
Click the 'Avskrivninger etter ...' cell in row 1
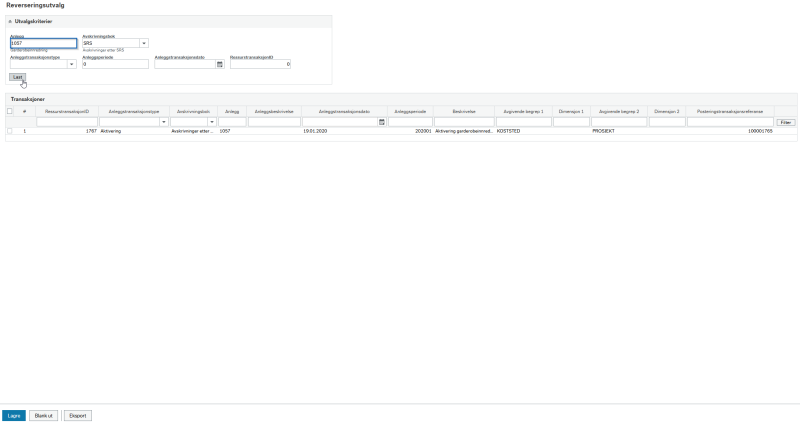point(193,131)
